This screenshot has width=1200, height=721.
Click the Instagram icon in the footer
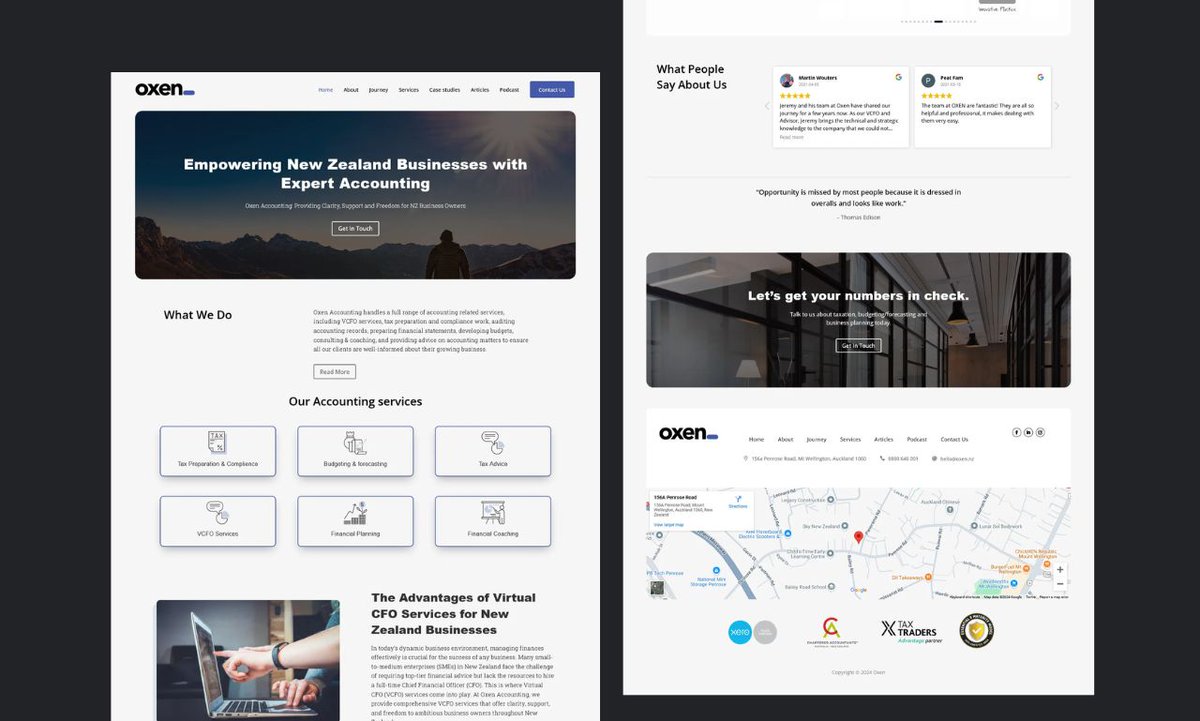tap(1040, 431)
